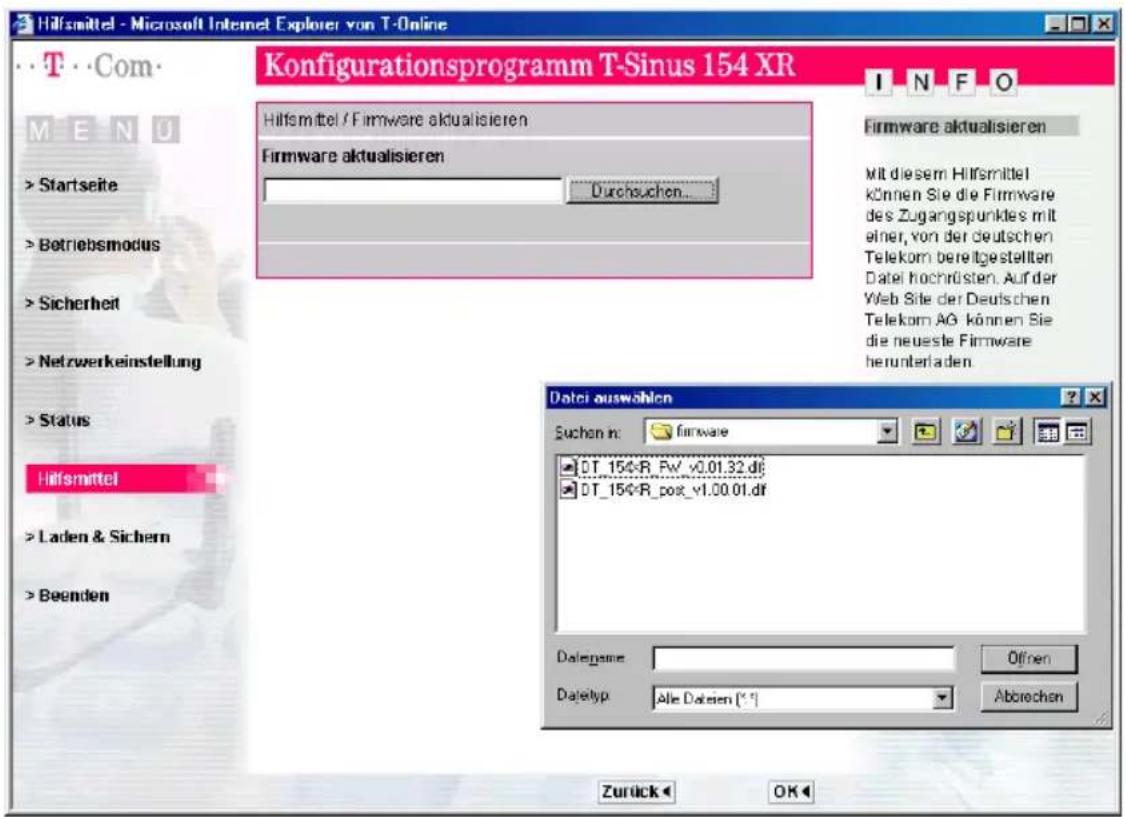
Task: Click the Internet Explorer title bar icon
Action: tap(24, 24)
